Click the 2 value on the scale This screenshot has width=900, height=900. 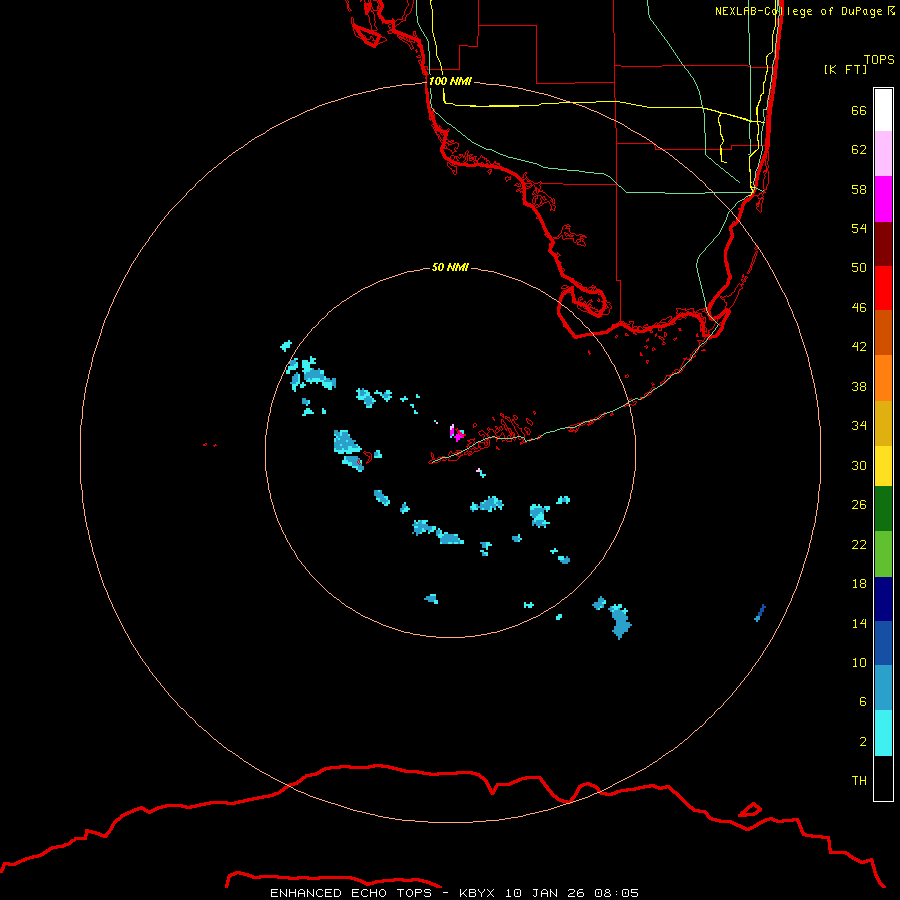tap(863, 742)
